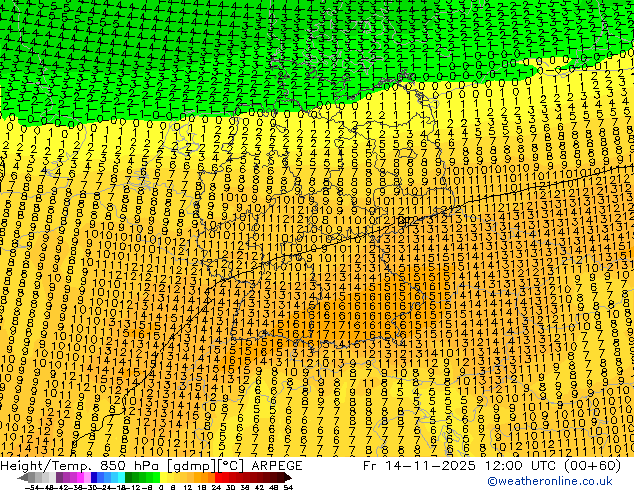This screenshot has height=490, width=634.
Task: Select the bright yellow legend swatch
Action: 163,478
